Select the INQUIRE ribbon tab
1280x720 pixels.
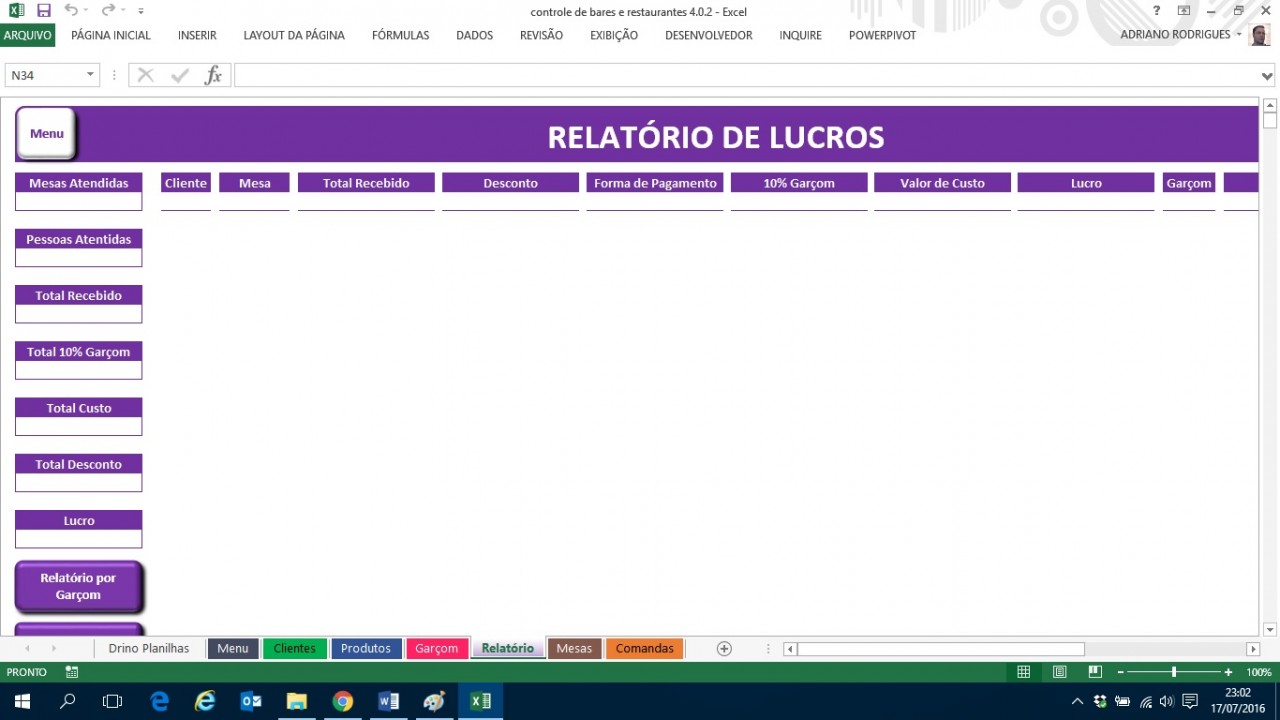(800, 35)
